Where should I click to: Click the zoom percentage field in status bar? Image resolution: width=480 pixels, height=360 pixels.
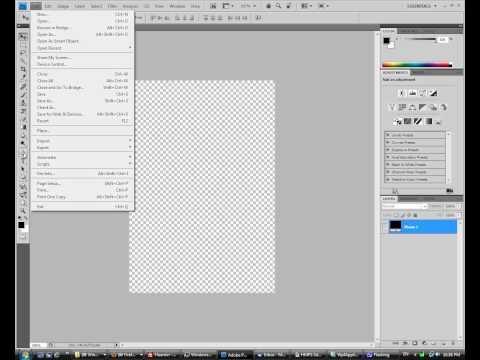[x=39, y=345]
